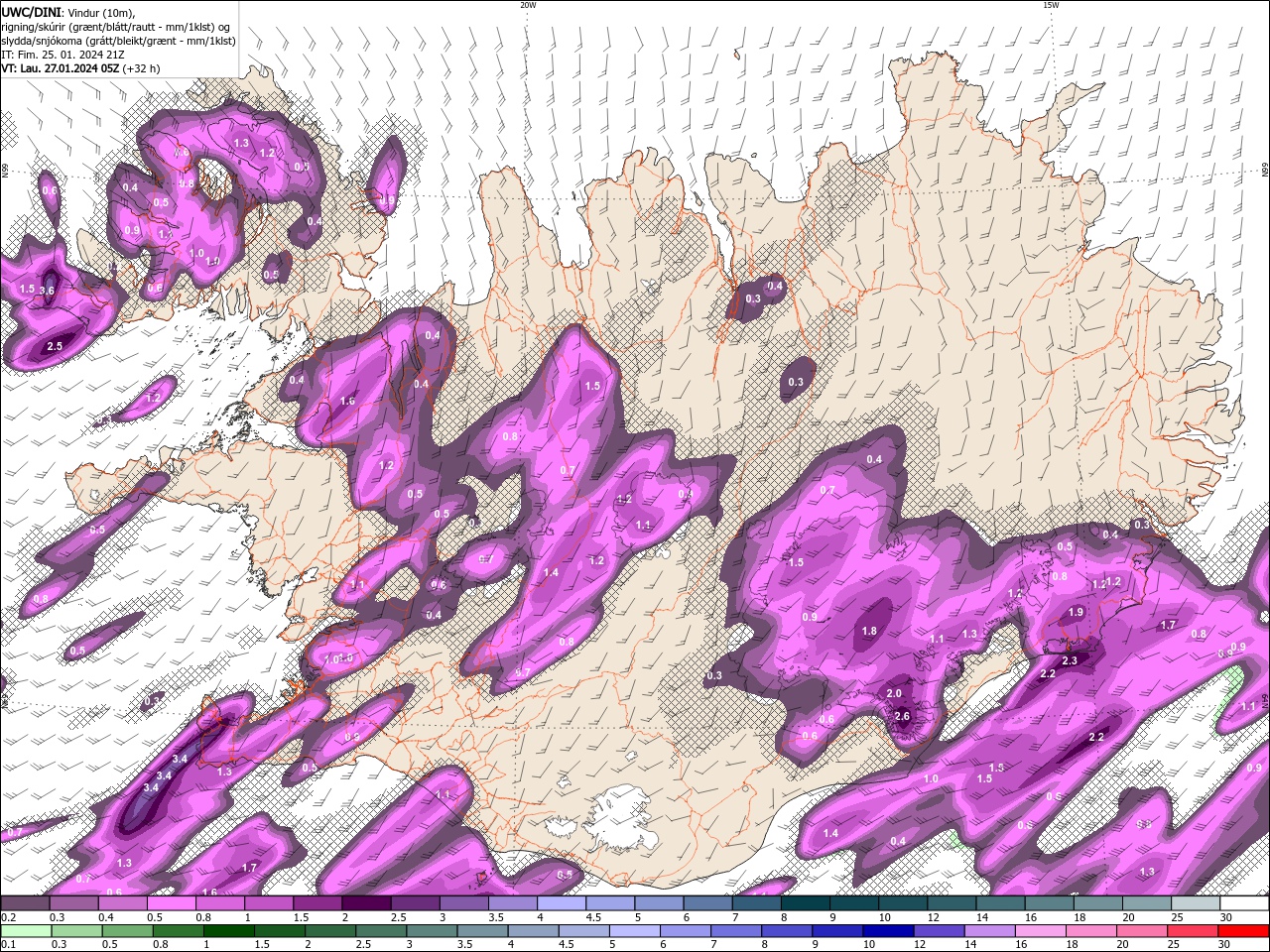The width and height of the screenshot is (1270, 952).
Task: Pick the dark teal upper swatch between 8 and 9
Action: (x=806, y=903)
